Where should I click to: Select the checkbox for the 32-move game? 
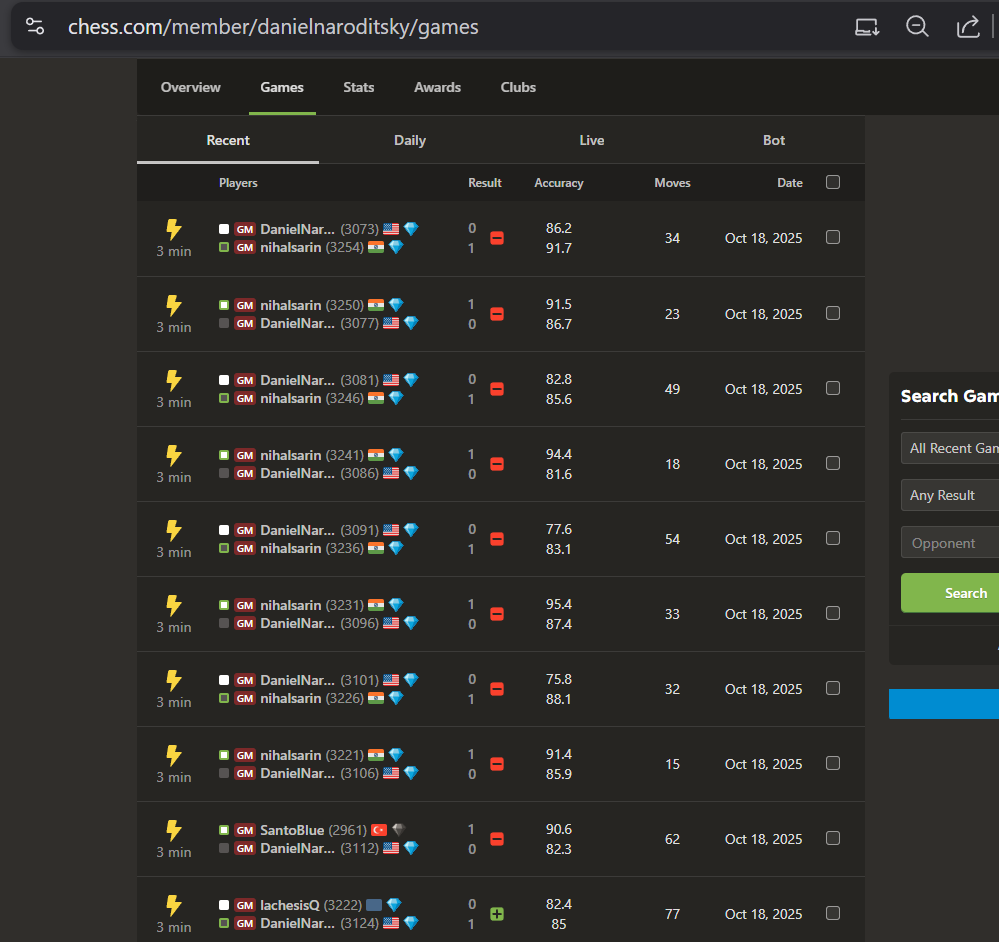pyautogui.click(x=833, y=688)
